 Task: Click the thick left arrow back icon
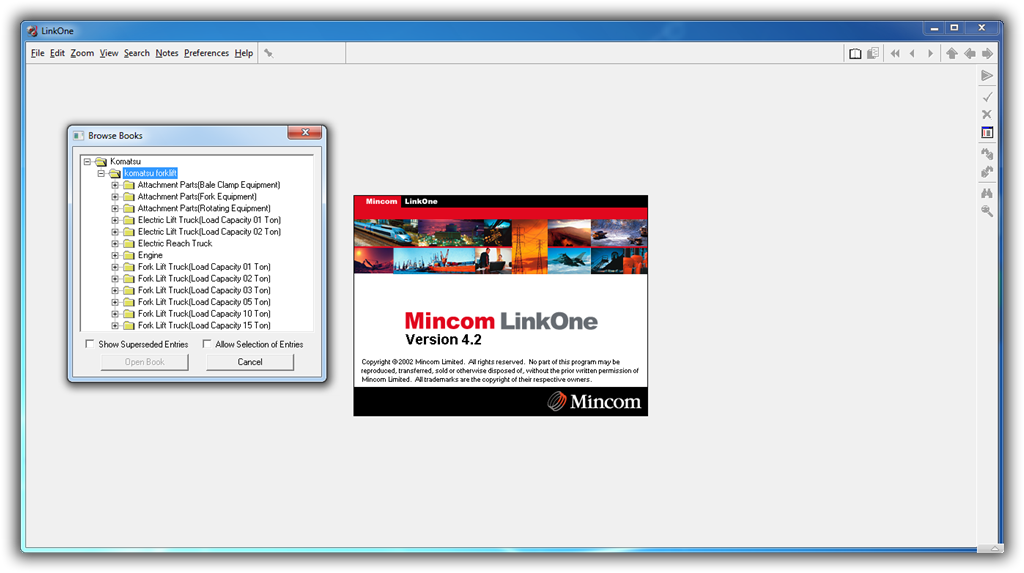pos(970,54)
